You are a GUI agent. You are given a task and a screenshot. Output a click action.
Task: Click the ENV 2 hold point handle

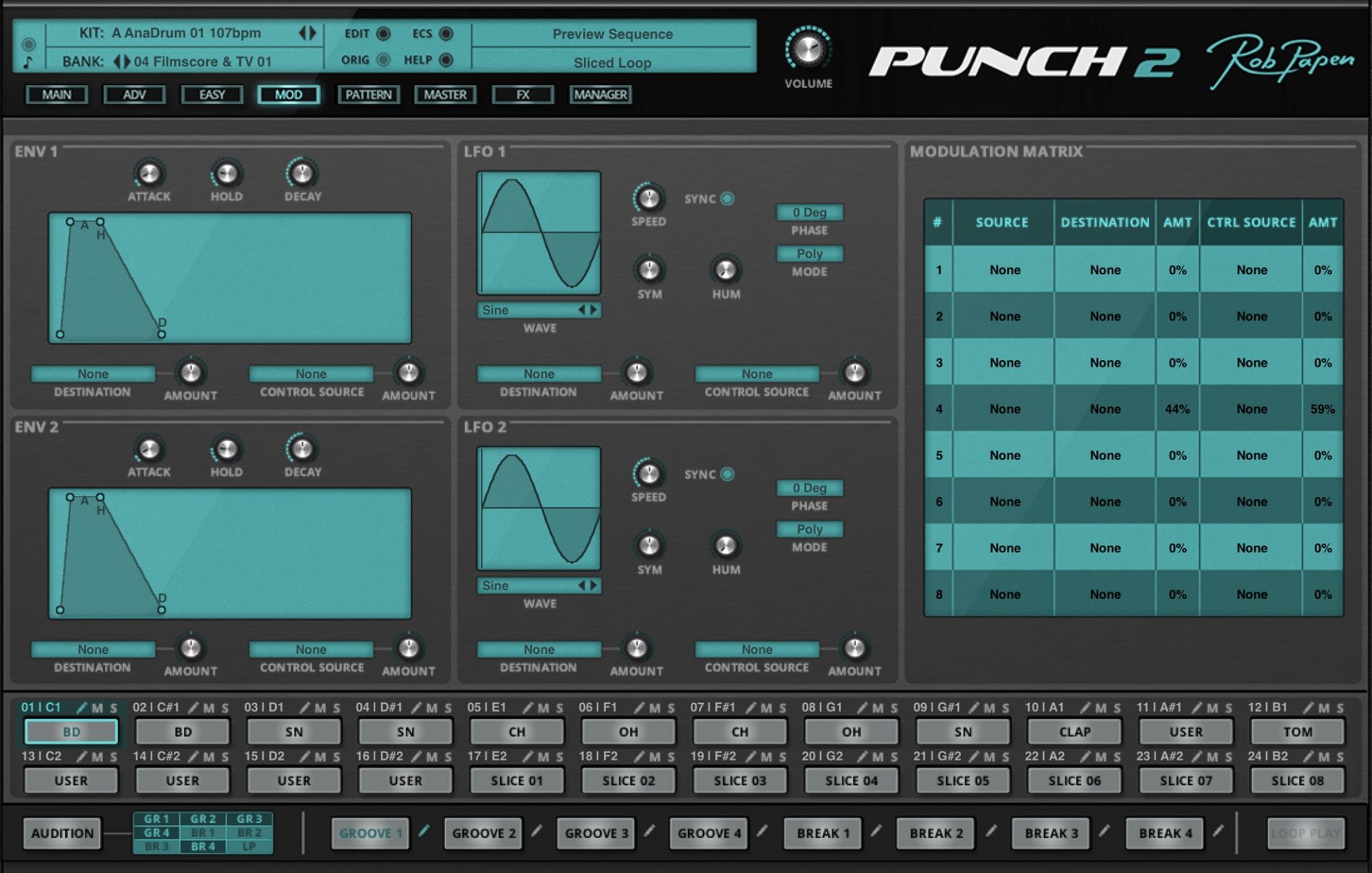(100, 498)
